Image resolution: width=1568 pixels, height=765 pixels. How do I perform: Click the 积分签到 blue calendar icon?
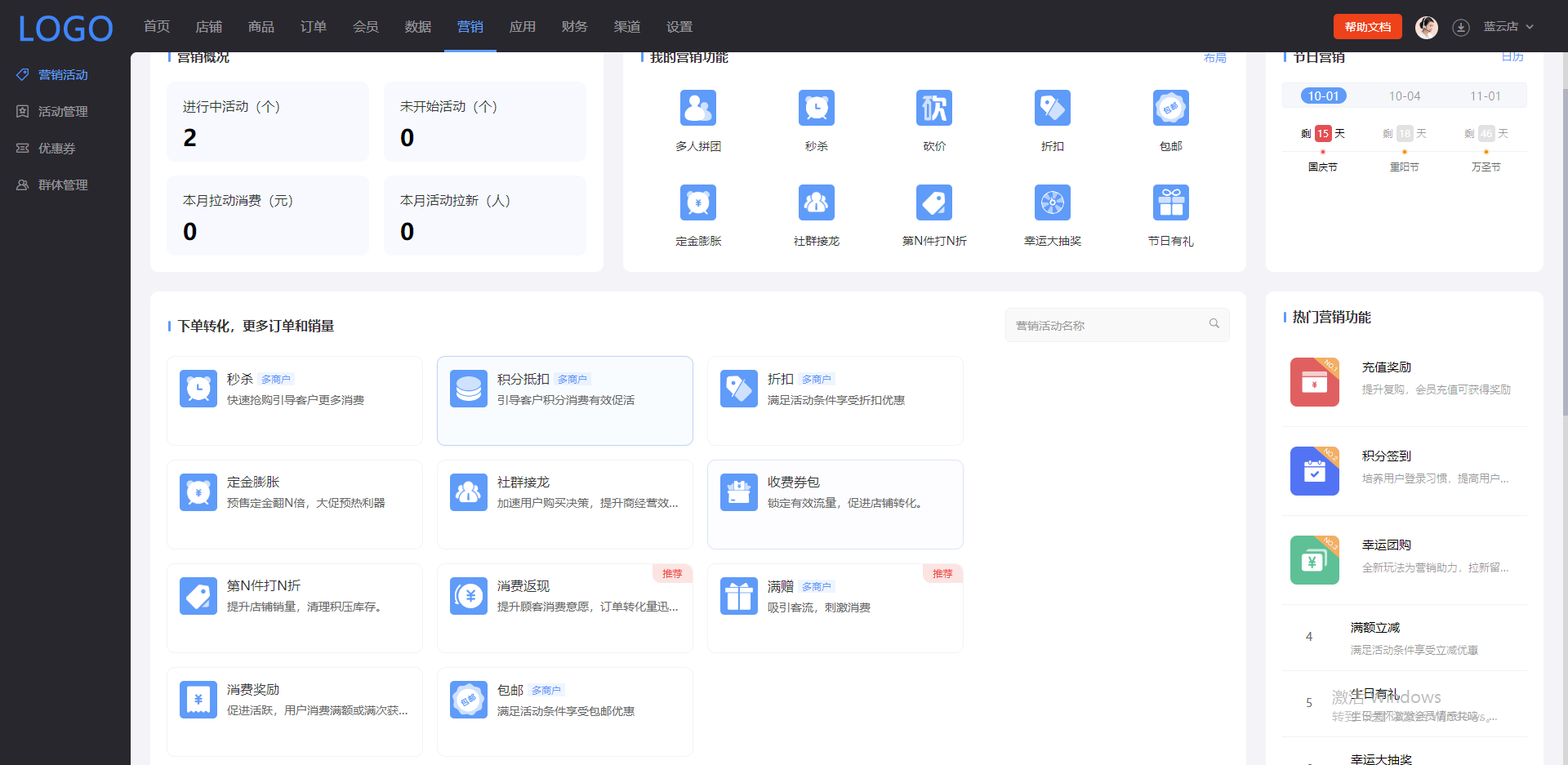pos(1315,471)
